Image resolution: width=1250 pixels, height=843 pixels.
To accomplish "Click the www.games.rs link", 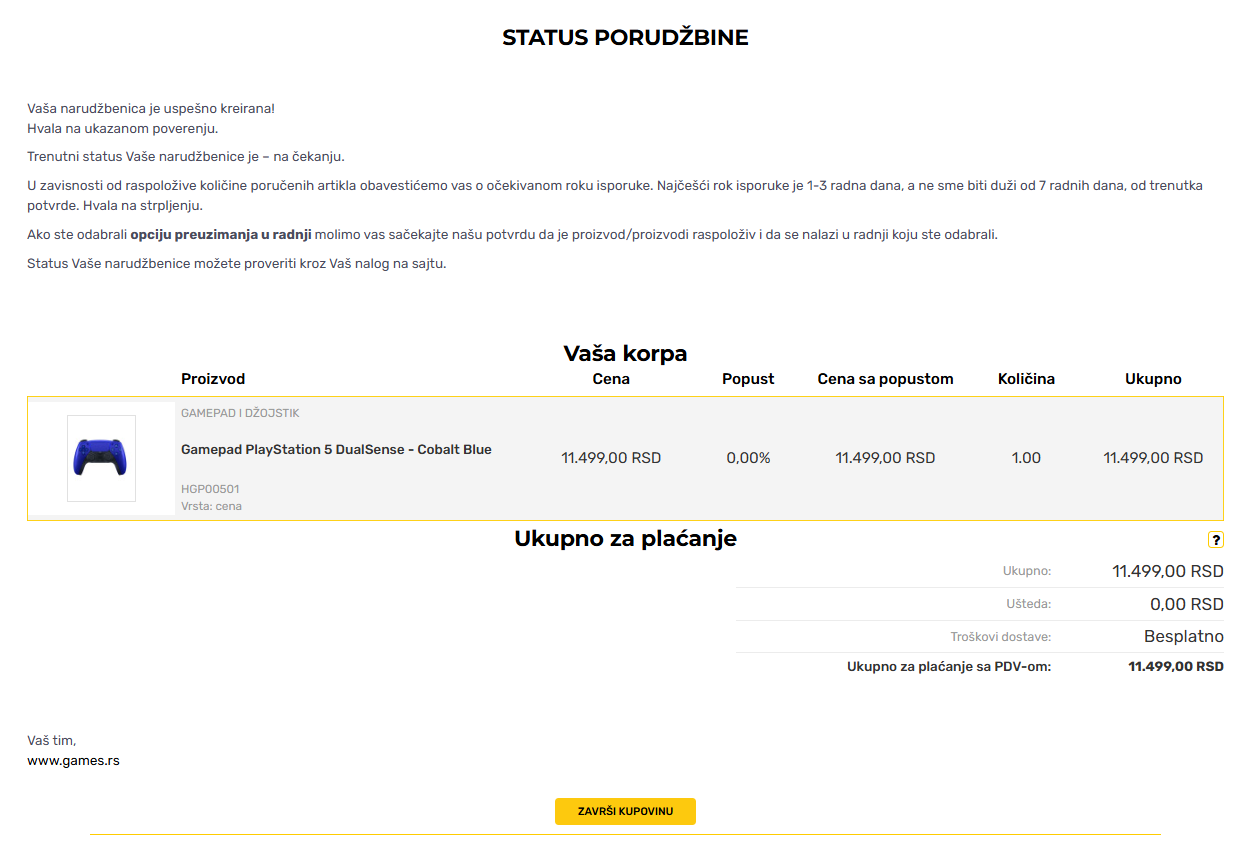I will click(73, 760).
